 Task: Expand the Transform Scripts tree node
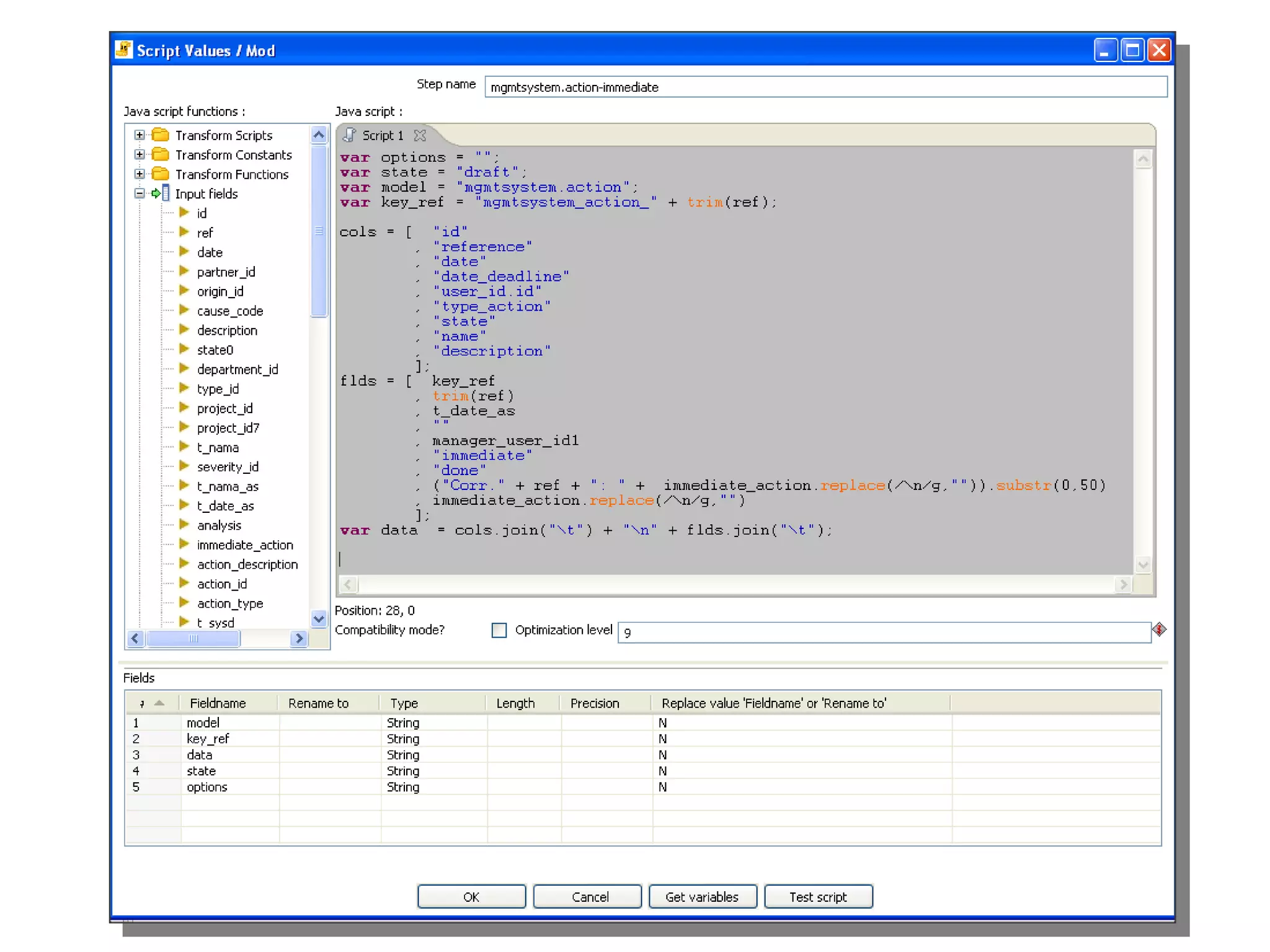pyautogui.click(x=140, y=135)
